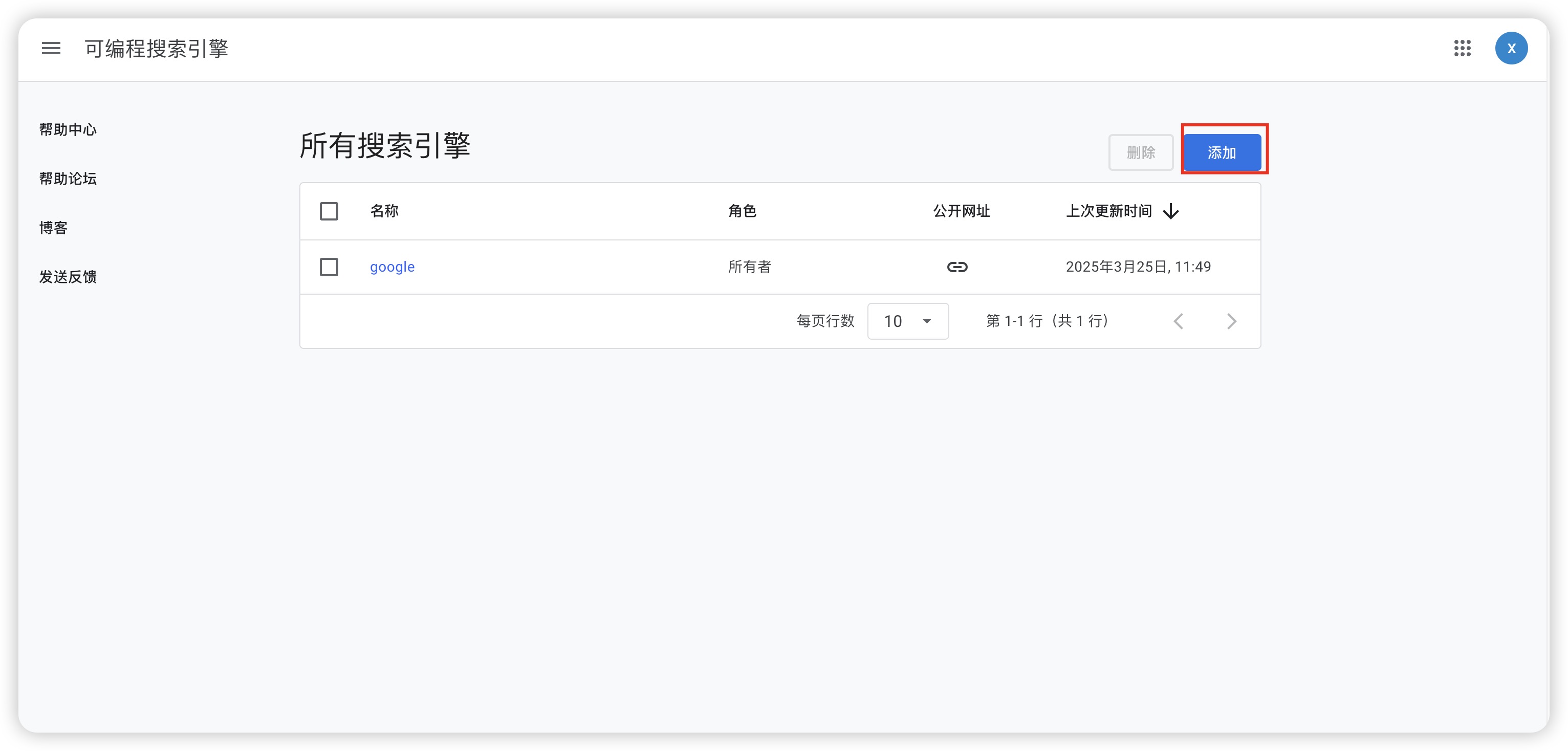The image size is (1568, 751).
Task: Click the 上次更新时间 column header
Action: coord(1108,211)
